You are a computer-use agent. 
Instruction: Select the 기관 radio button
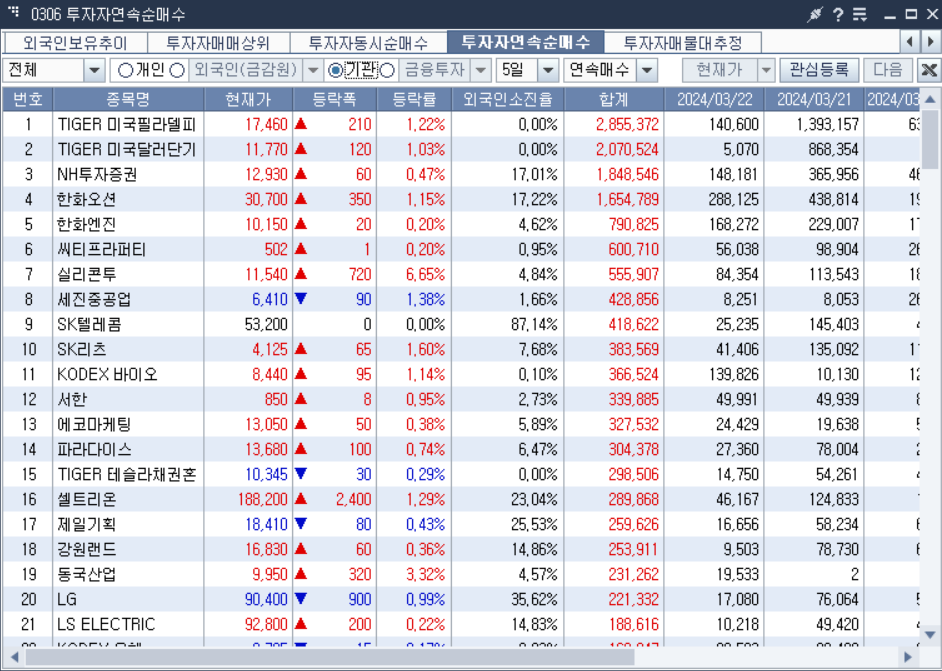[335, 71]
